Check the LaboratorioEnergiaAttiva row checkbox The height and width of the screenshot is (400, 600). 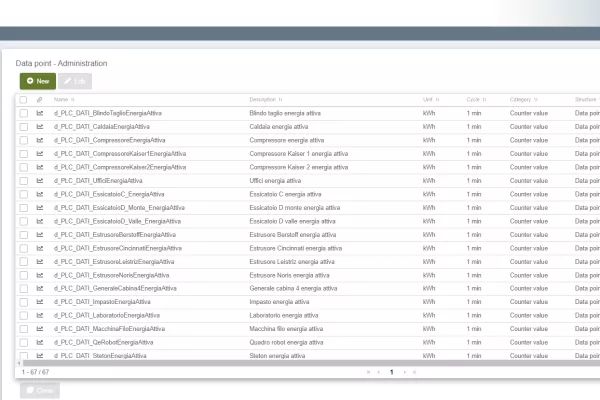click(x=24, y=315)
